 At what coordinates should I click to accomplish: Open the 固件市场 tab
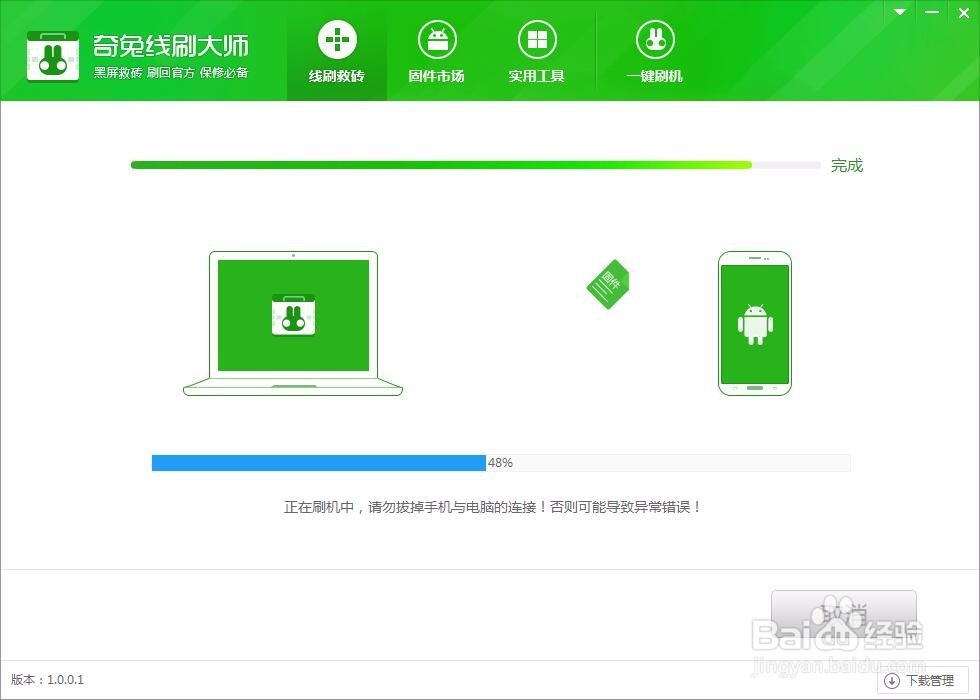(x=436, y=50)
